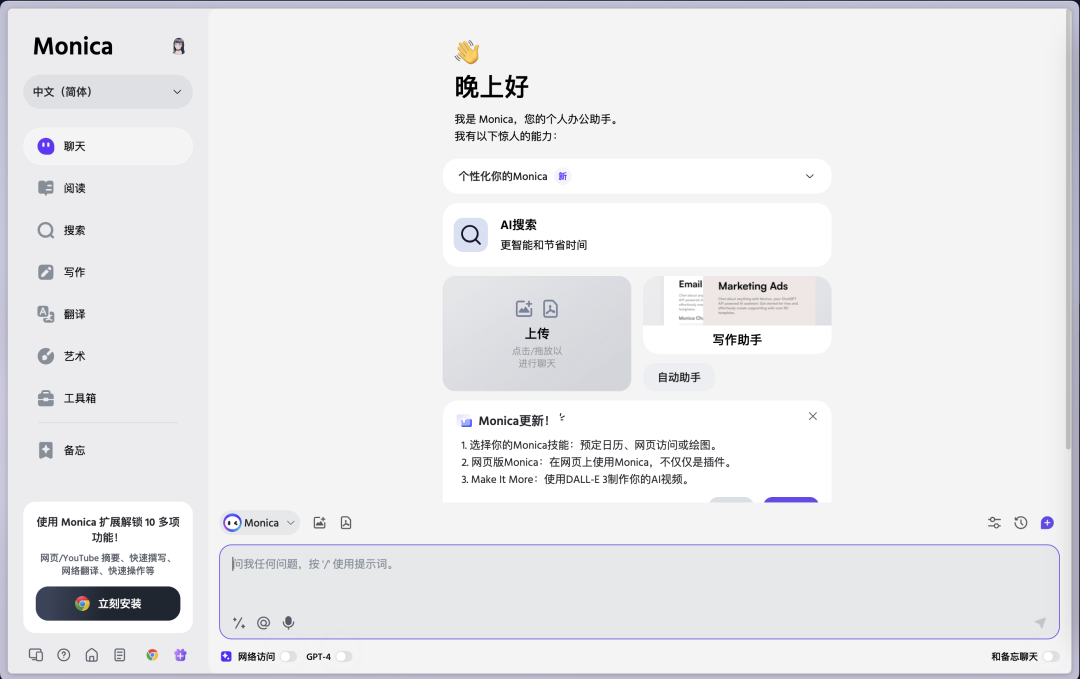Screen dimensions: 1080x679
Task: Click the vertical scrollbar on the right
Action: [1068, 231]
